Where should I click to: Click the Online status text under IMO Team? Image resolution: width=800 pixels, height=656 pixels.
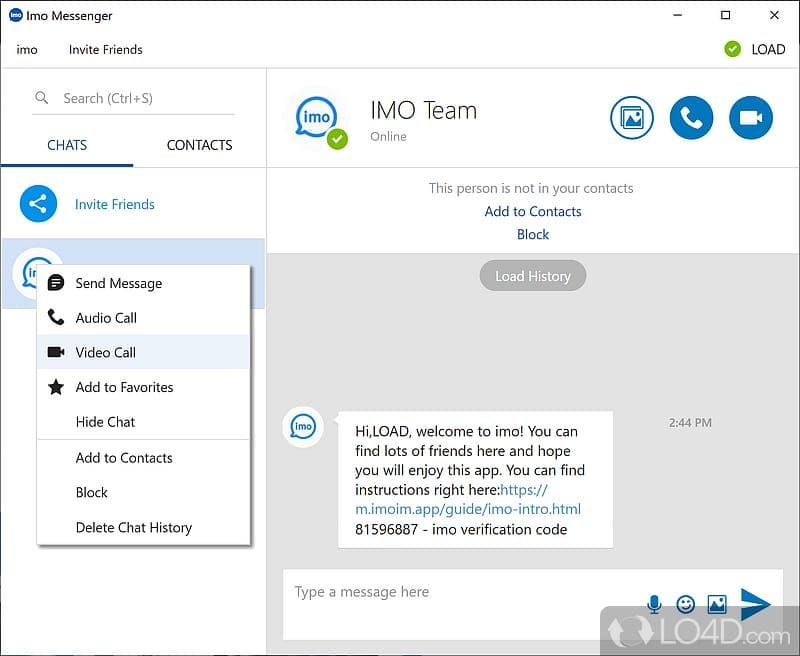click(x=388, y=137)
